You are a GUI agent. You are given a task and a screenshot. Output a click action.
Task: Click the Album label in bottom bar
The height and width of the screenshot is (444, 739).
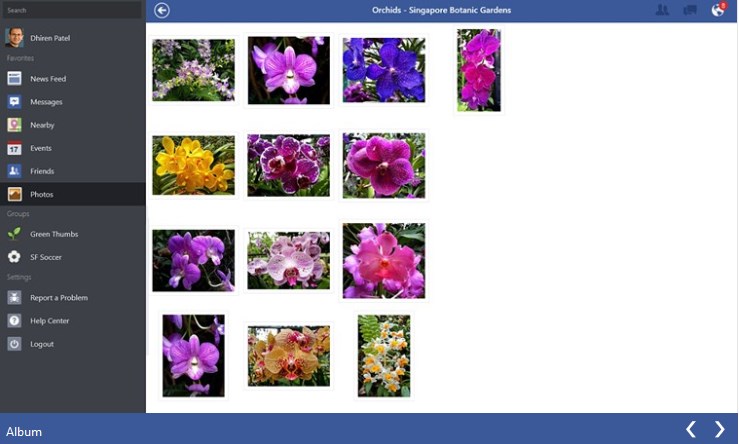(24, 432)
